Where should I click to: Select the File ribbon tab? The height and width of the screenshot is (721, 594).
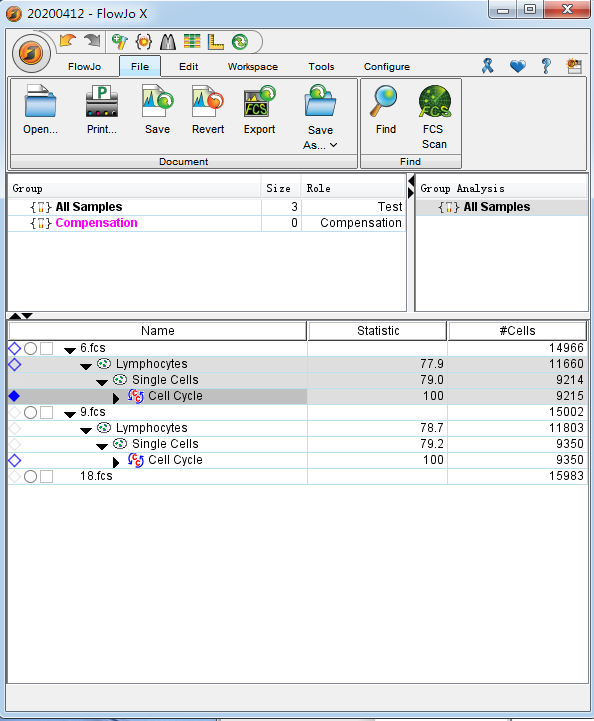(140, 66)
